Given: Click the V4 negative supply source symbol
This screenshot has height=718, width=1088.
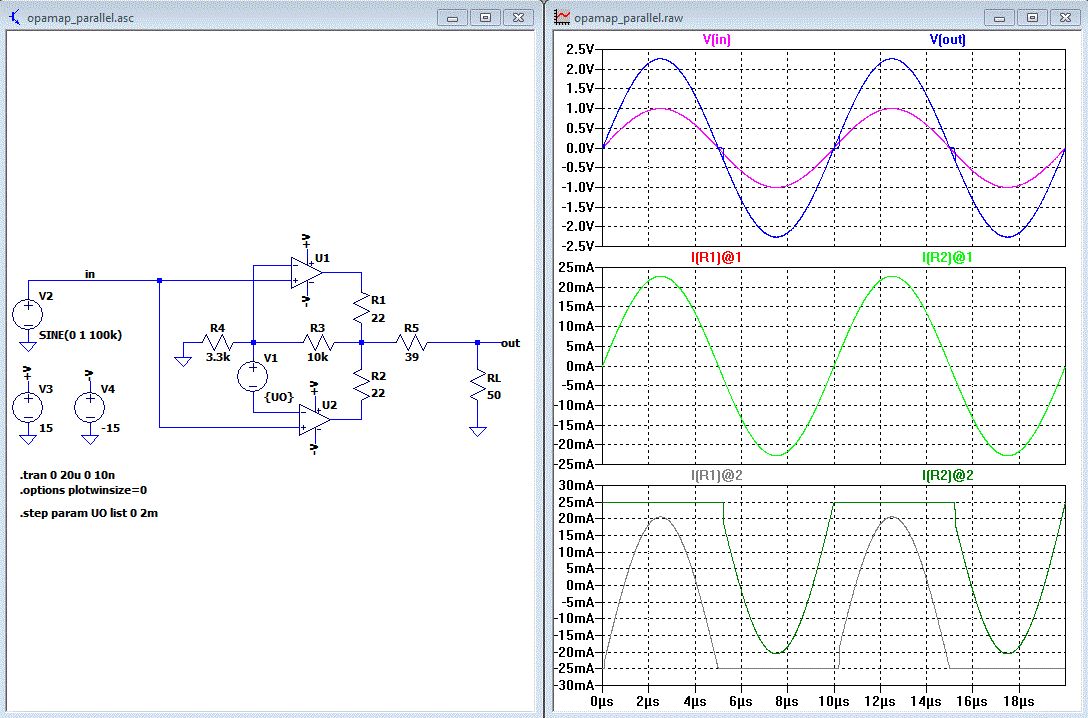Looking at the screenshot, I should pyautogui.click(x=89, y=406).
